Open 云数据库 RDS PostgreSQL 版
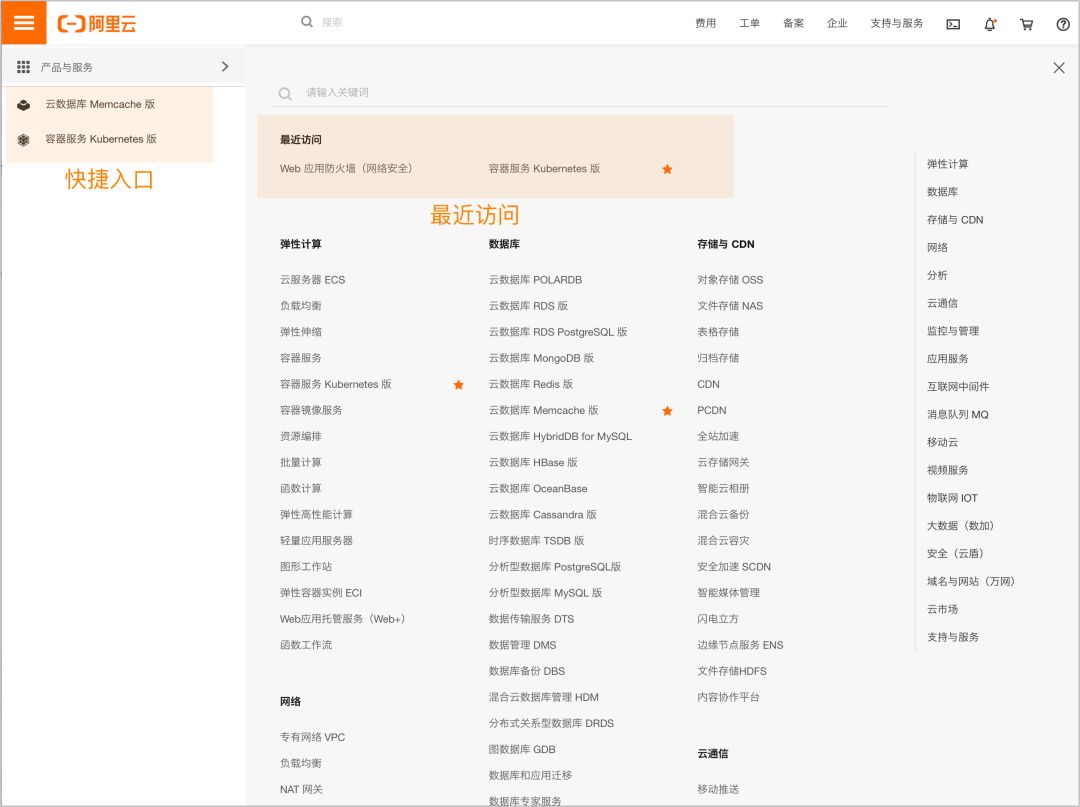 [x=558, y=332]
